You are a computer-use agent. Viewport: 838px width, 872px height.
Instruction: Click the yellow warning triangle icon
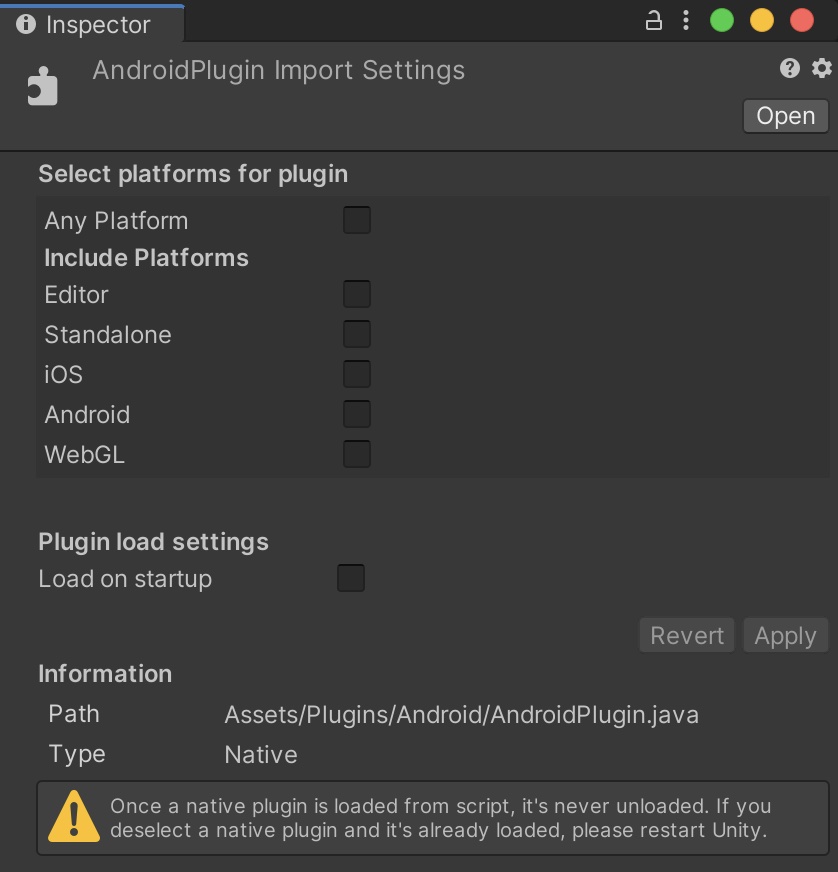coord(74,816)
